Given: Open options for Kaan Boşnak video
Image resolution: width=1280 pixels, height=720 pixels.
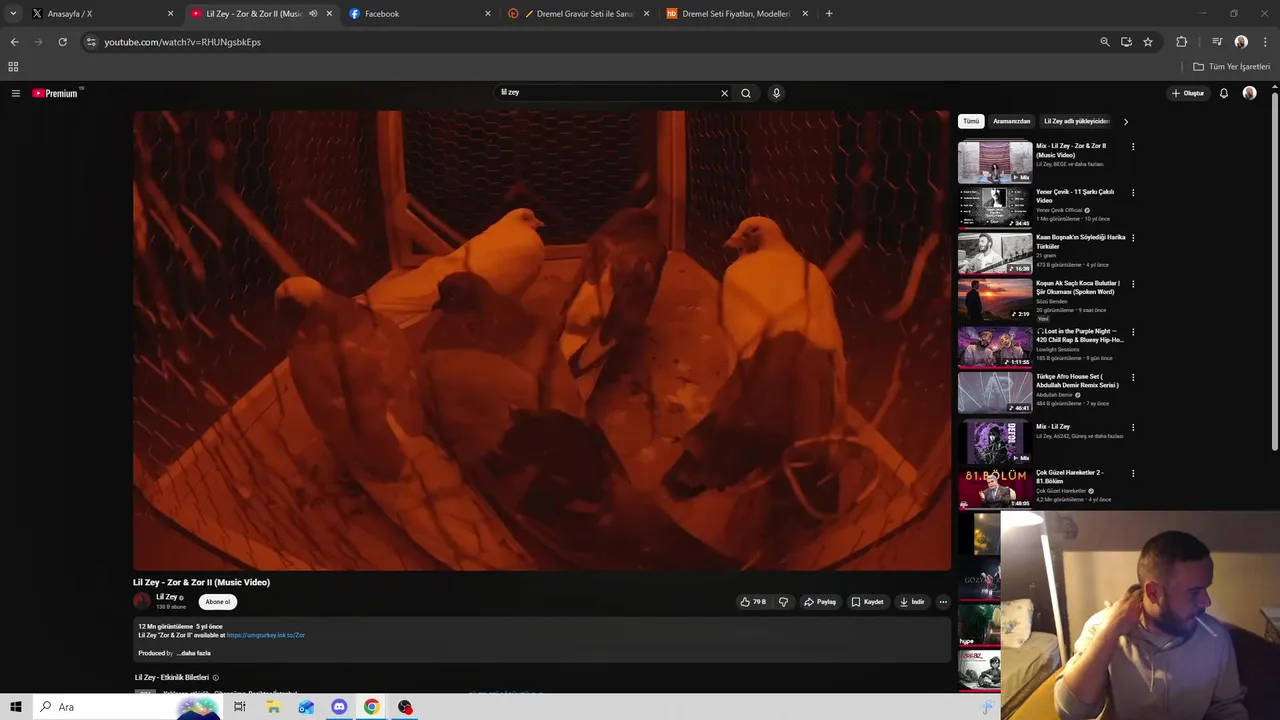Looking at the screenshot, I should point(1133,239).
